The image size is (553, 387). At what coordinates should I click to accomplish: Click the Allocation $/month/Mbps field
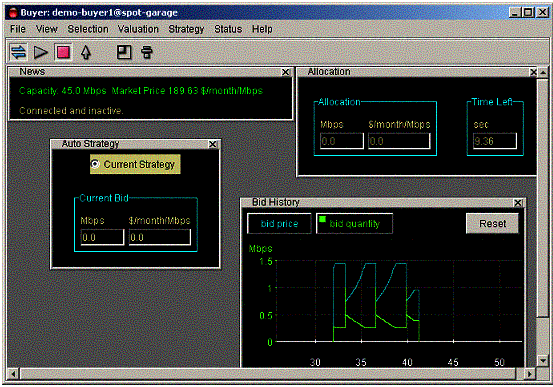click(399, 141)
